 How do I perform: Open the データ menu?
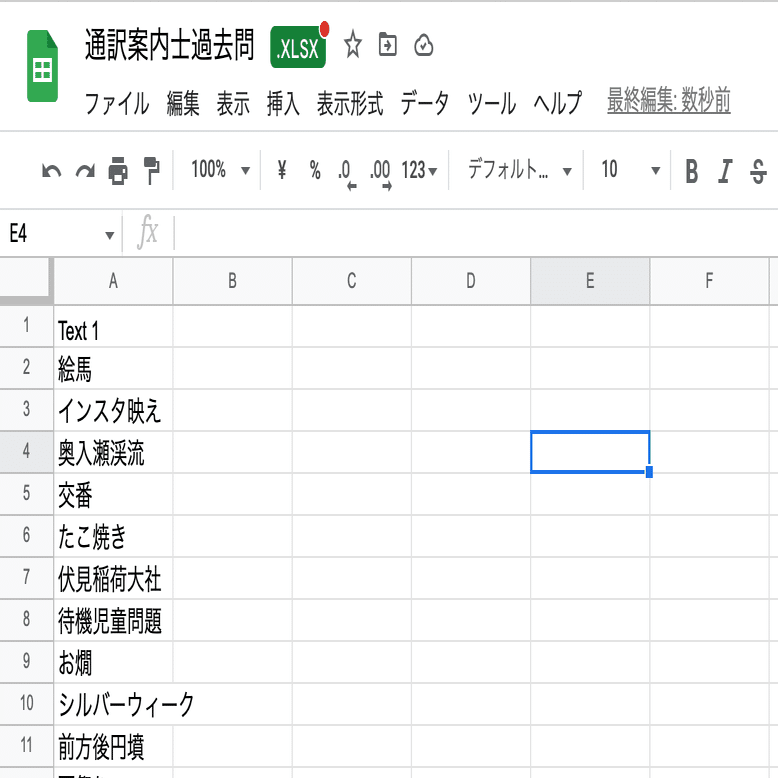[x=425, y=103]
